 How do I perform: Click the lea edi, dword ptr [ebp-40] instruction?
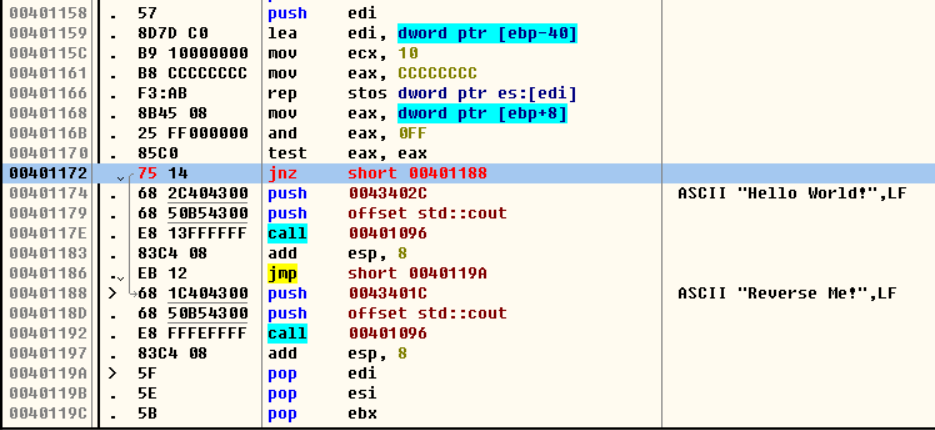point(422,34)
